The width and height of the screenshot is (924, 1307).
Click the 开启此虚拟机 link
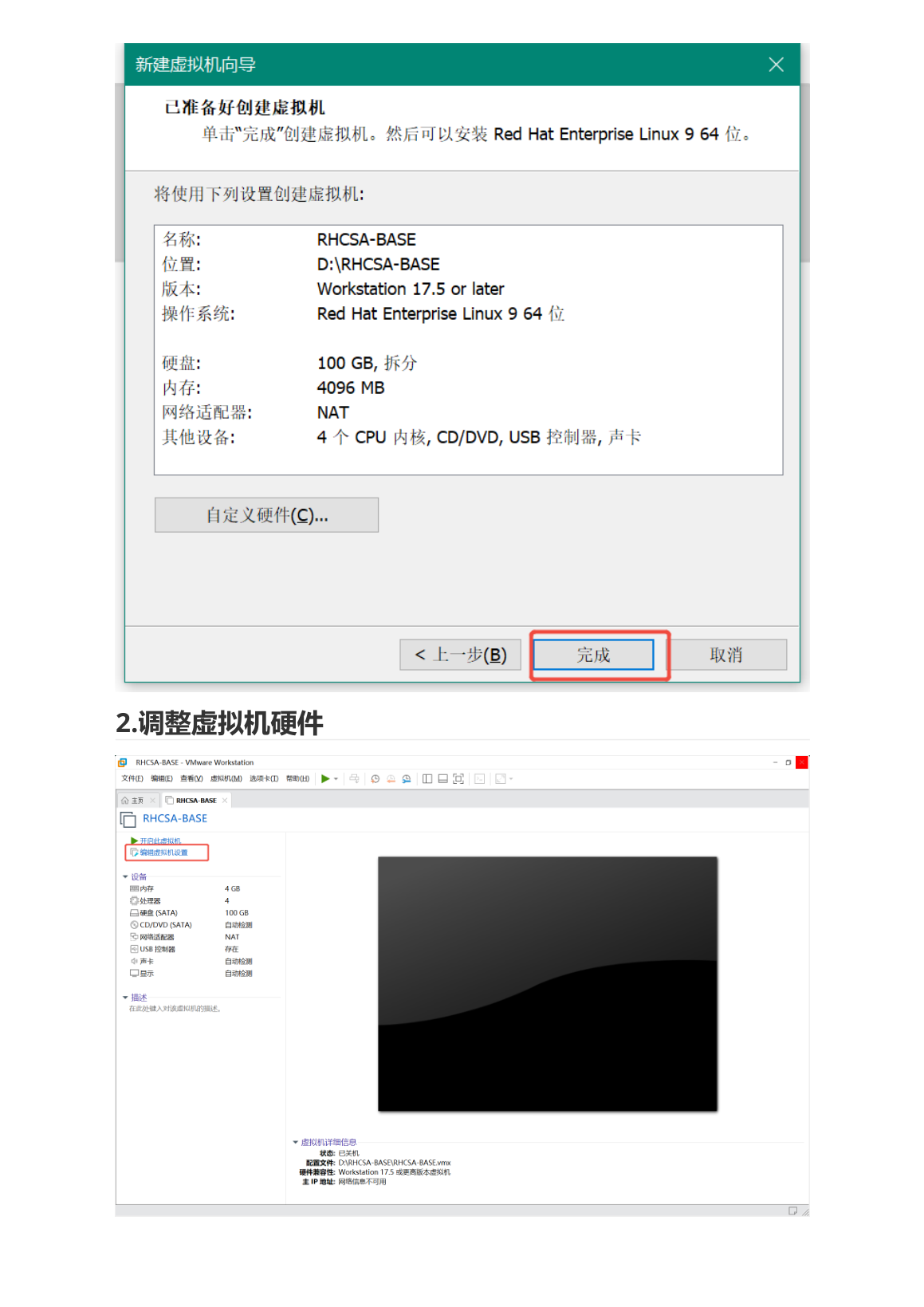click(160, 840)
